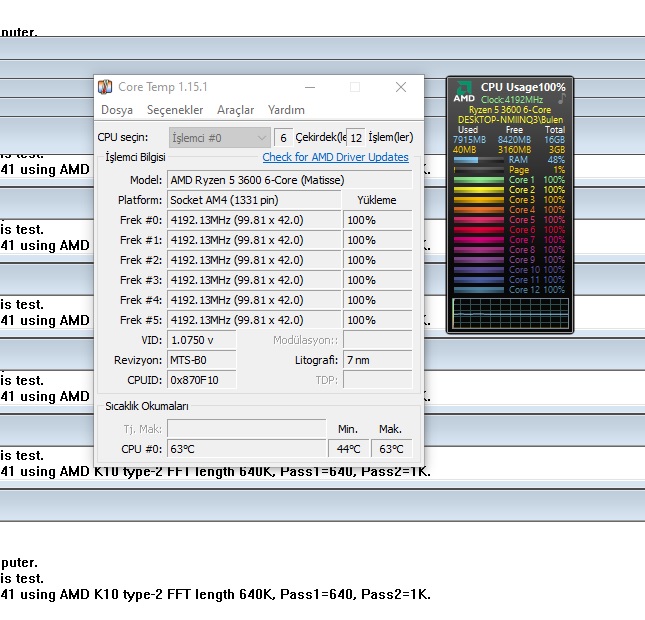Image resolution: width=645 pixels, height=620 pixels.
Task: Click total memory 16GB in gadget
Action: click(x=554, y=139)
